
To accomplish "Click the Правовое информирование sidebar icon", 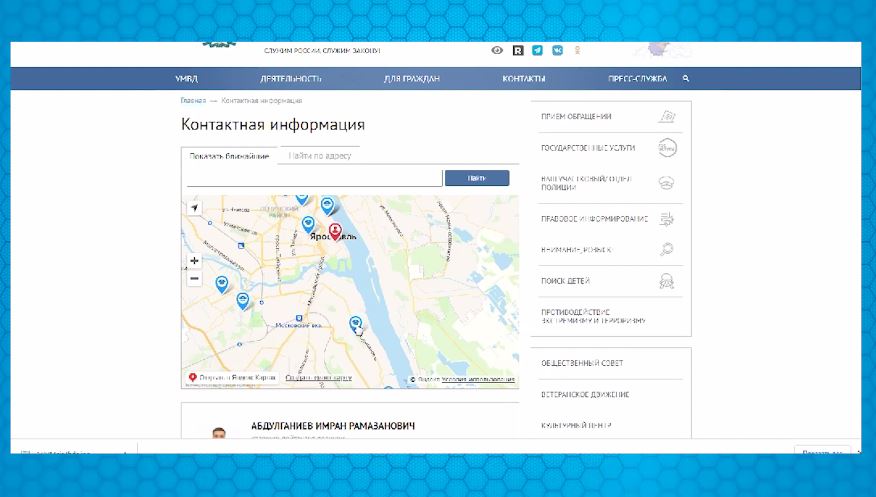I will click(x=666, y=219).
